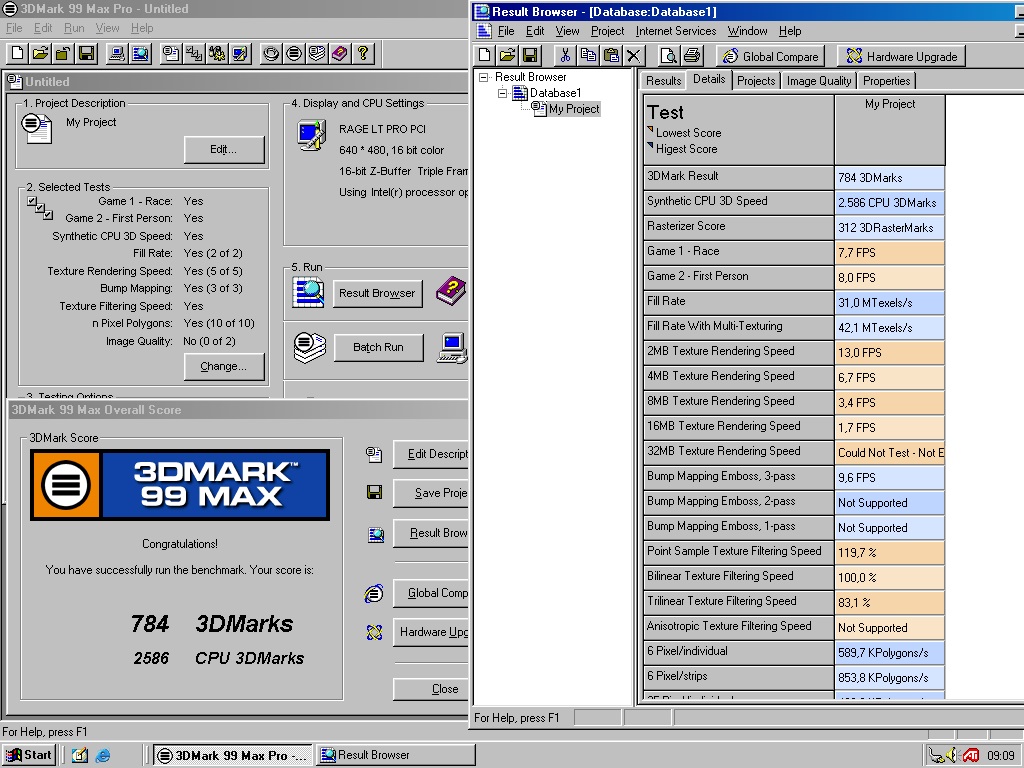This screenshot has height=768, width=1024.
Task: Click the Delete X icon in Result Browser toolbar
Action: [x=633, y=56]
